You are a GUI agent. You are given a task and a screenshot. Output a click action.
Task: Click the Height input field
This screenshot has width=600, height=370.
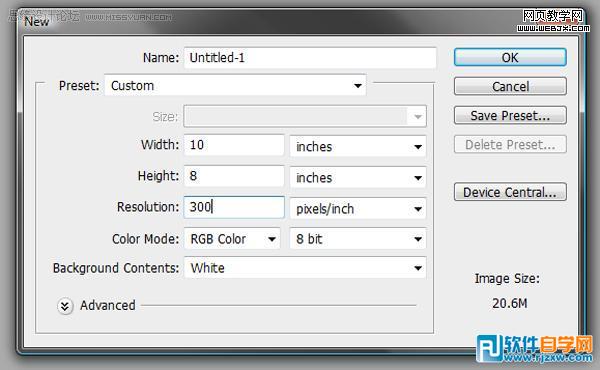click(234, 176)
